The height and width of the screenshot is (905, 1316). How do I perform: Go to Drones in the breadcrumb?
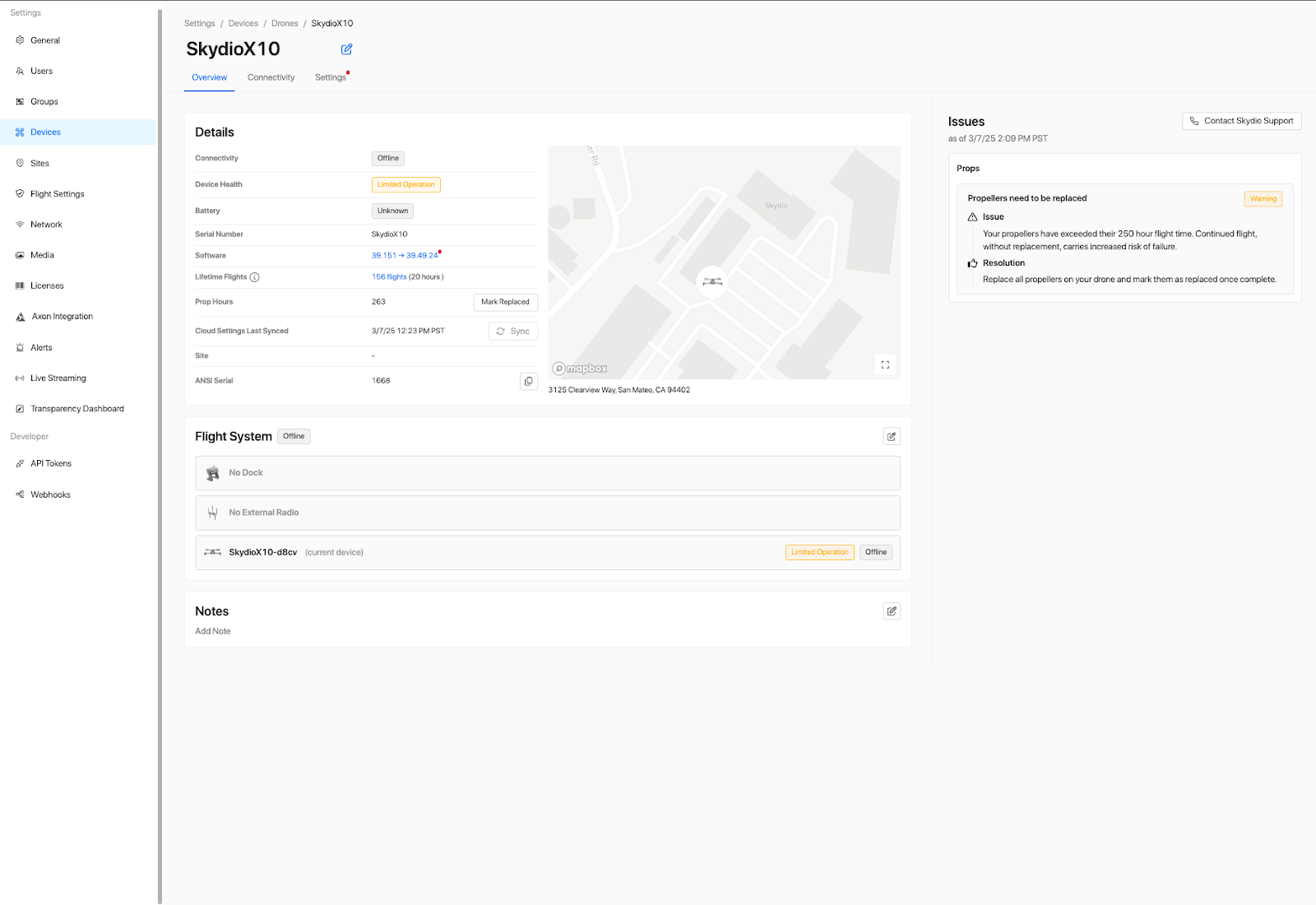285,23
